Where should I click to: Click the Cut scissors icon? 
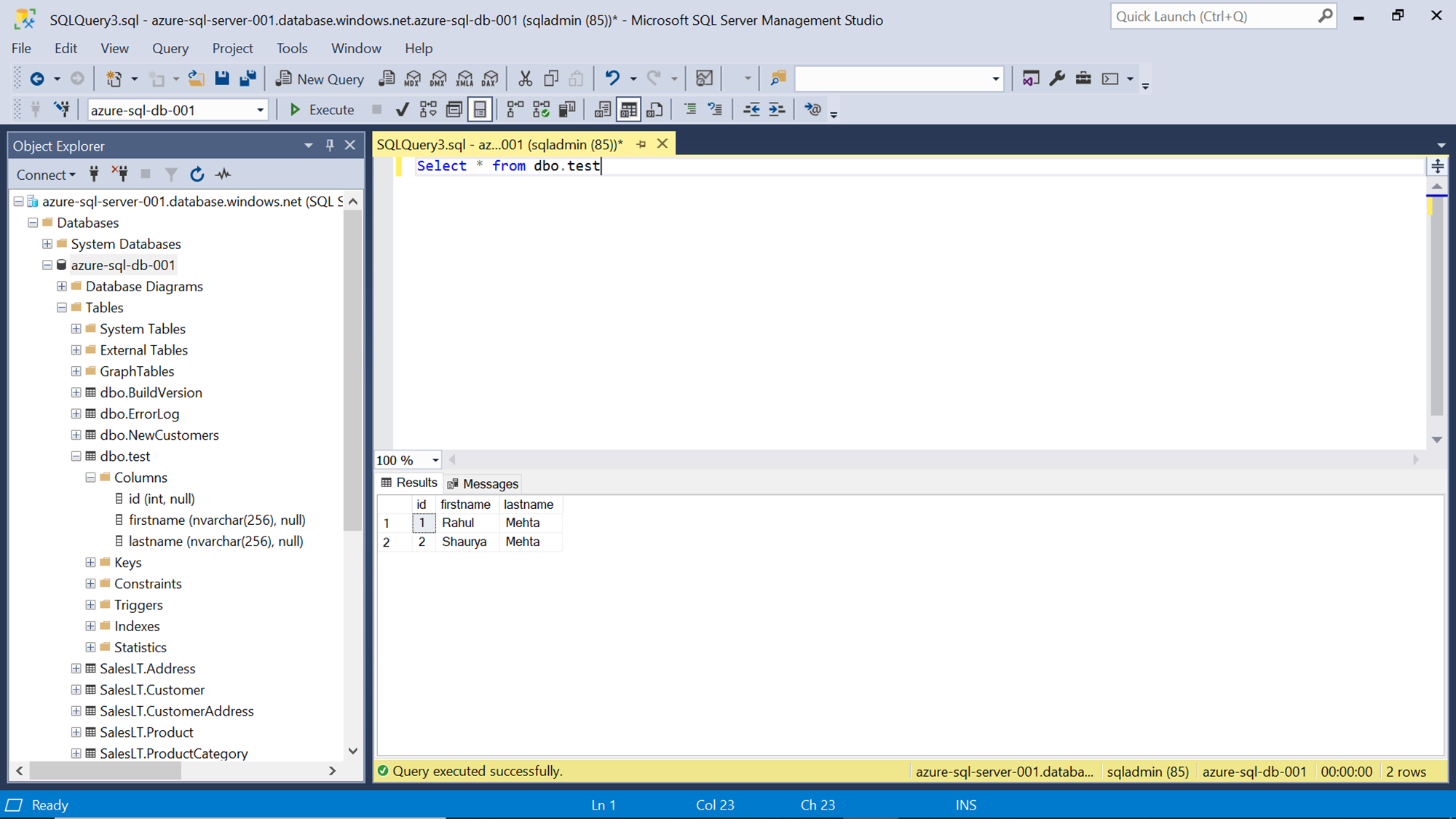tap(525, 79)
